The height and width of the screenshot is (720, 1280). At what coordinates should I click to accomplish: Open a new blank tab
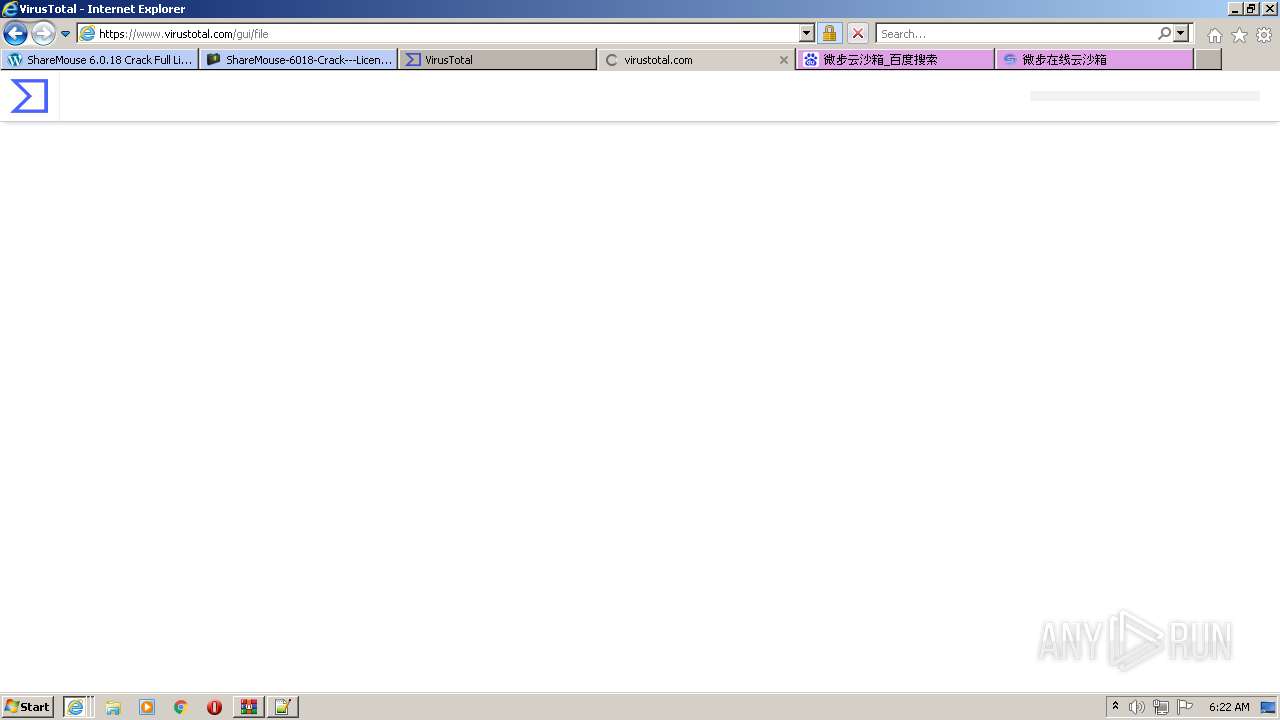(x=1208, y=59)
